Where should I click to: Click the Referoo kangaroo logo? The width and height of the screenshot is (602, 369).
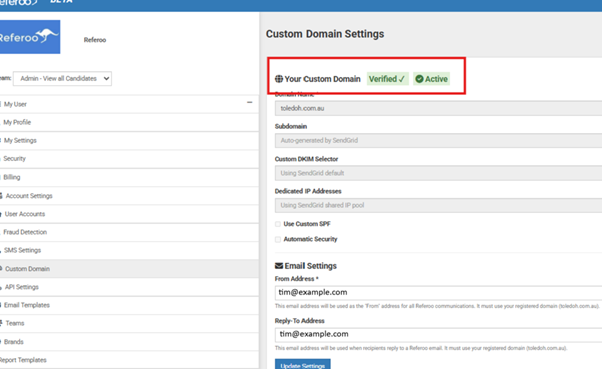point(30,37)
